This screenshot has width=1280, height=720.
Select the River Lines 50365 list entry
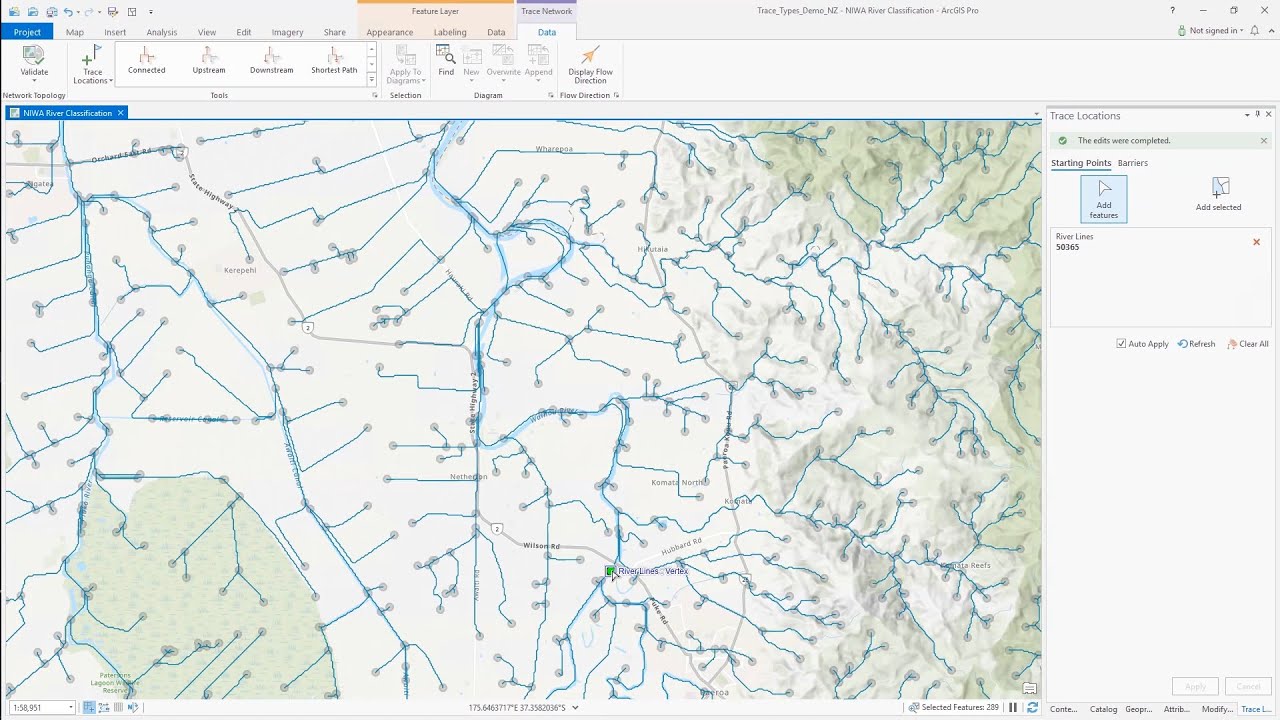pyautogui.click(x=1159, y=242)
